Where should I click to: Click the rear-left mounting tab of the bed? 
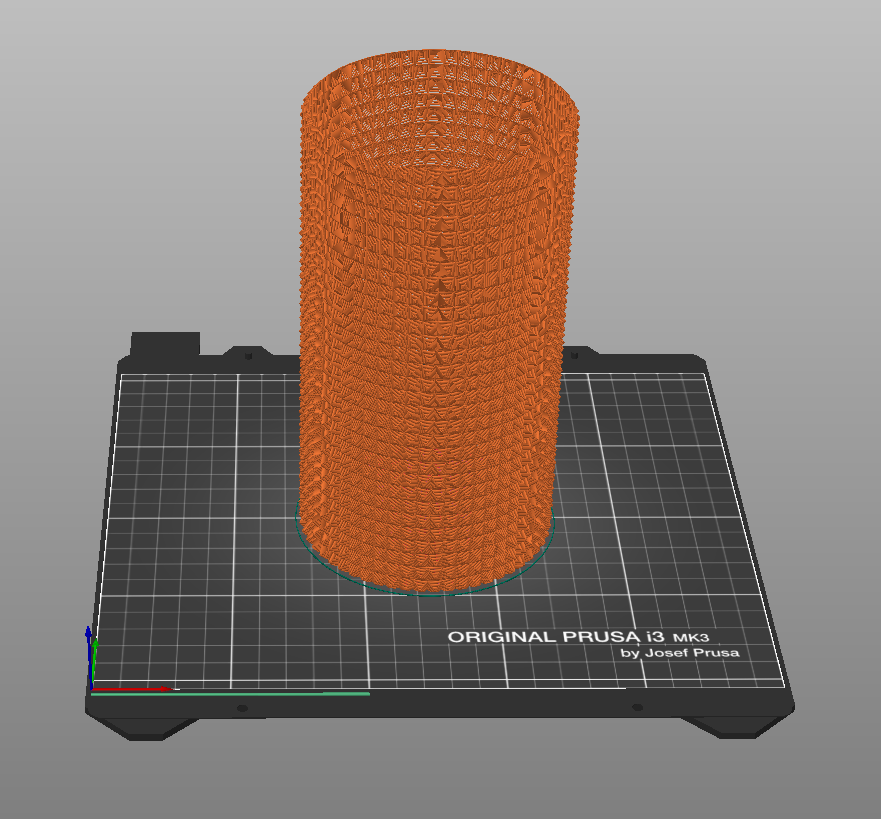click(x=247, y=353)
